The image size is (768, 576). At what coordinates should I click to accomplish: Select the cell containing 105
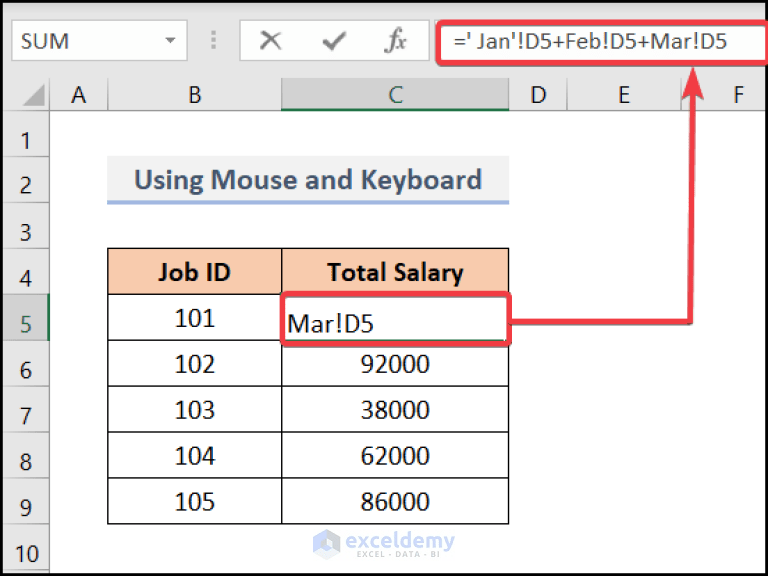194,502
